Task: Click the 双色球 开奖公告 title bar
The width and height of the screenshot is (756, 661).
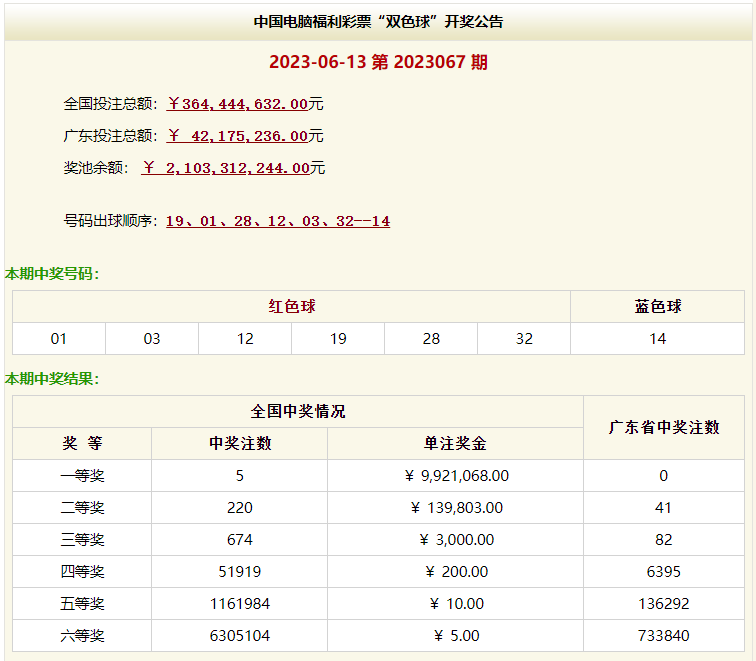Action: pyautogui.click(x=378, y=21)
